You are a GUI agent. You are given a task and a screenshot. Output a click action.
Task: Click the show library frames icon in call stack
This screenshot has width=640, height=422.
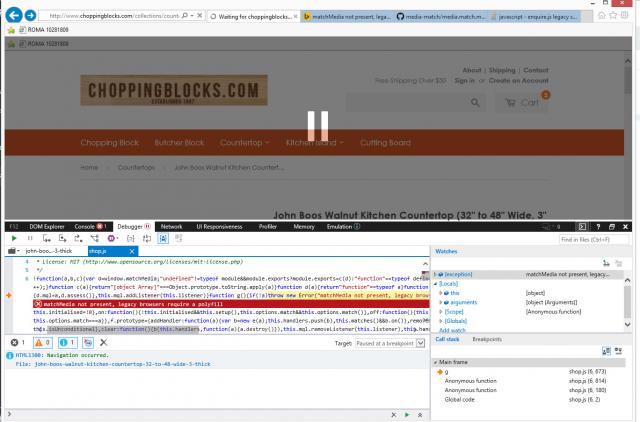pyautogui.click(x=606, y=351)
